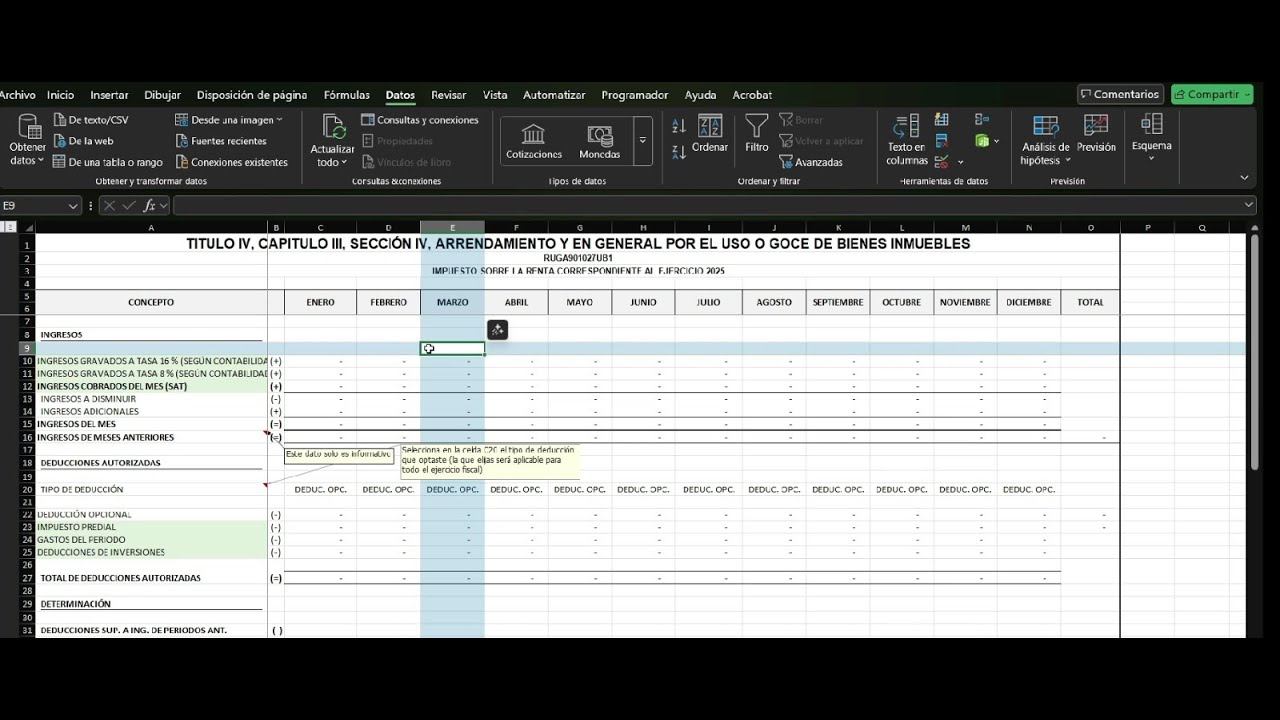
Task: Open the Ordenar sort dialog
Action: click(710, 134)
